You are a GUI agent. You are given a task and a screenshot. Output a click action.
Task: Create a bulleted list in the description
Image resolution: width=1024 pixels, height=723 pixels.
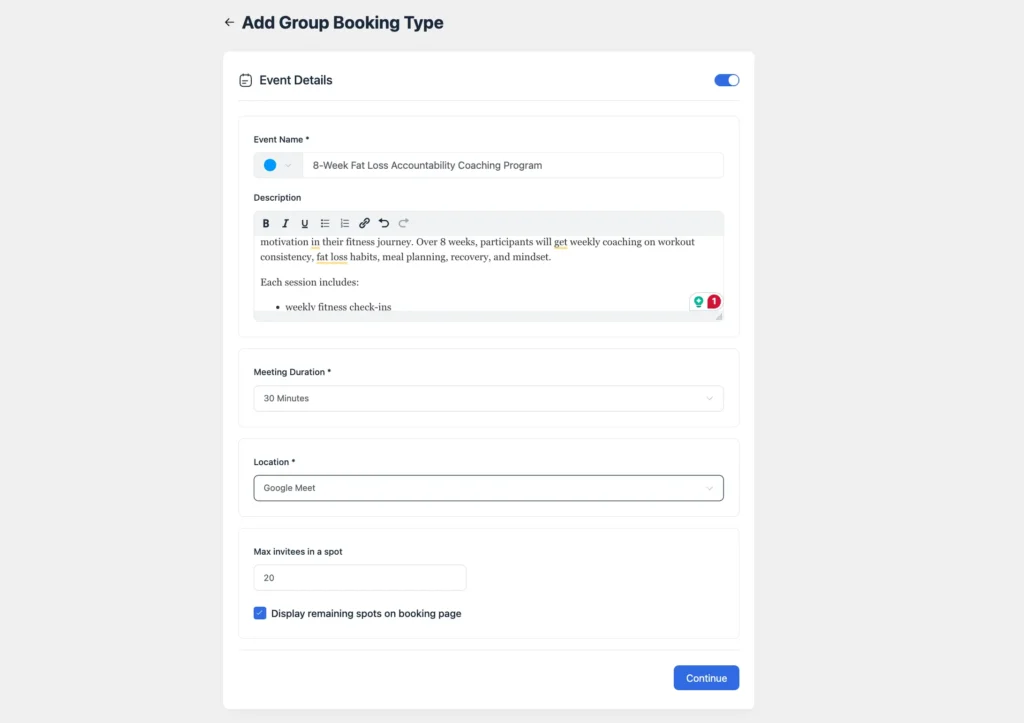[x=325, y=223]
